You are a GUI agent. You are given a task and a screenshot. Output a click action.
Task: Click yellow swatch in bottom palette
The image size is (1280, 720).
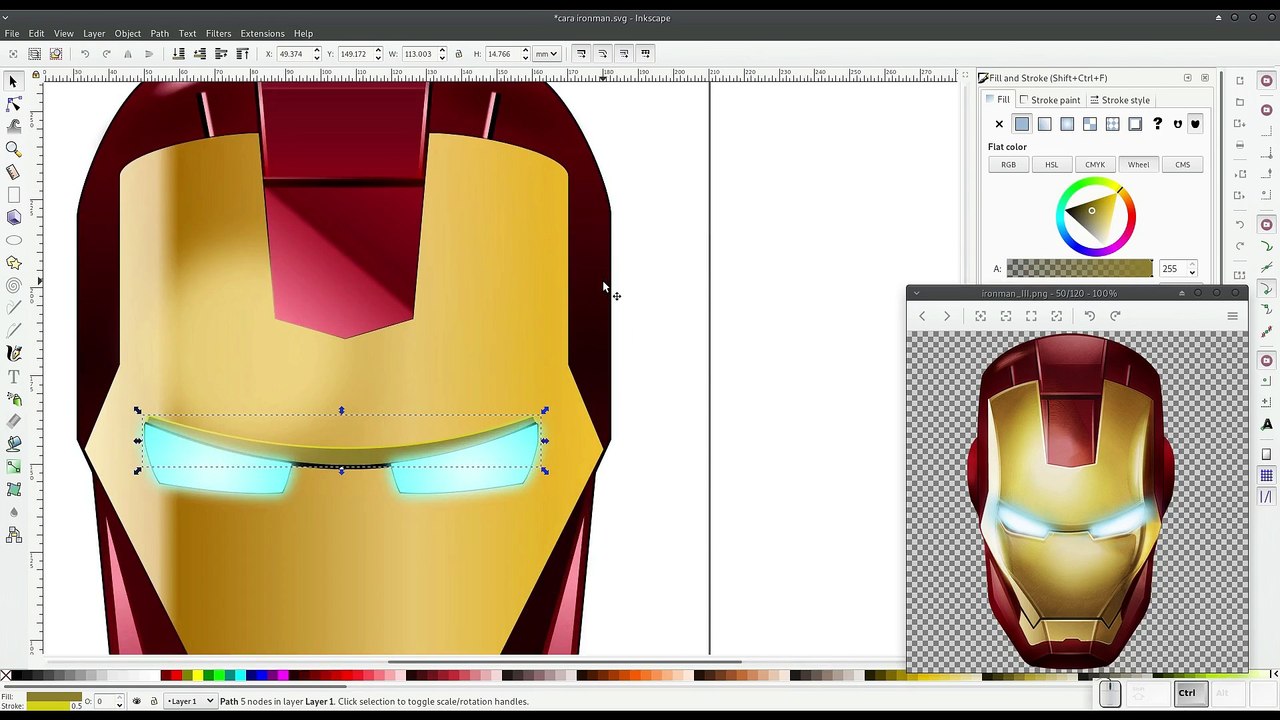197,676
